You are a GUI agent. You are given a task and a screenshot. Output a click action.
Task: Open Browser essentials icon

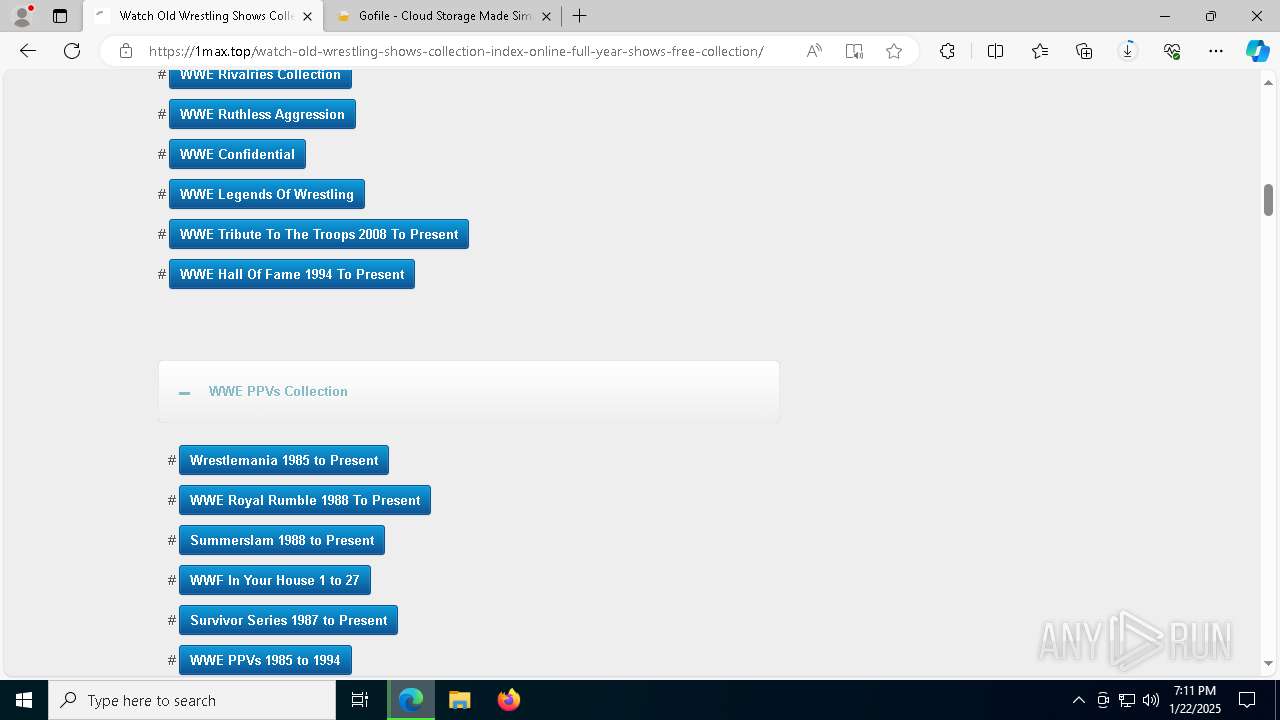tap(1172, 51)
